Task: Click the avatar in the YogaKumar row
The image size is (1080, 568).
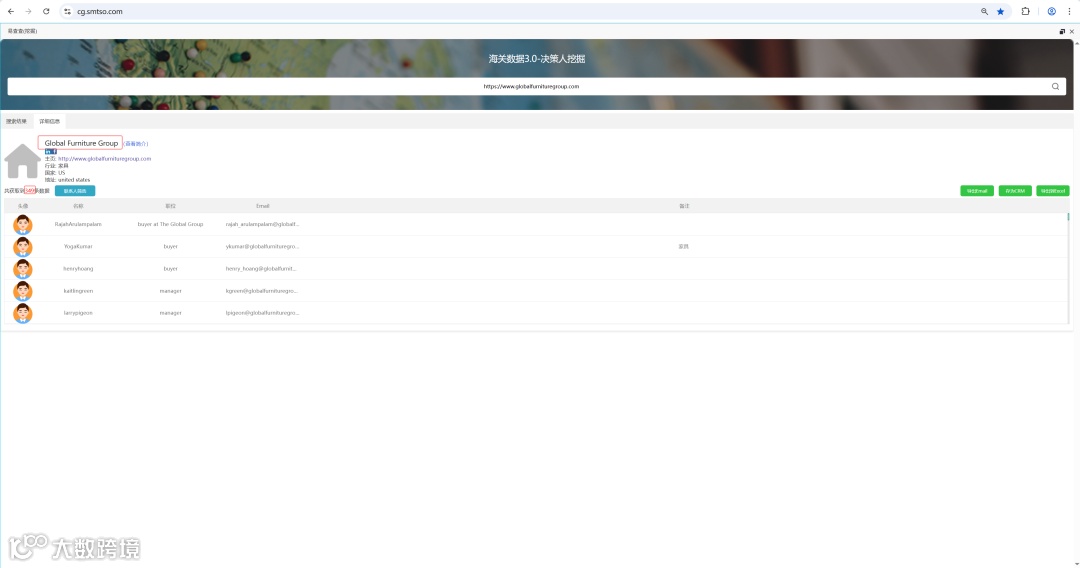Action: tap(23, 246)
